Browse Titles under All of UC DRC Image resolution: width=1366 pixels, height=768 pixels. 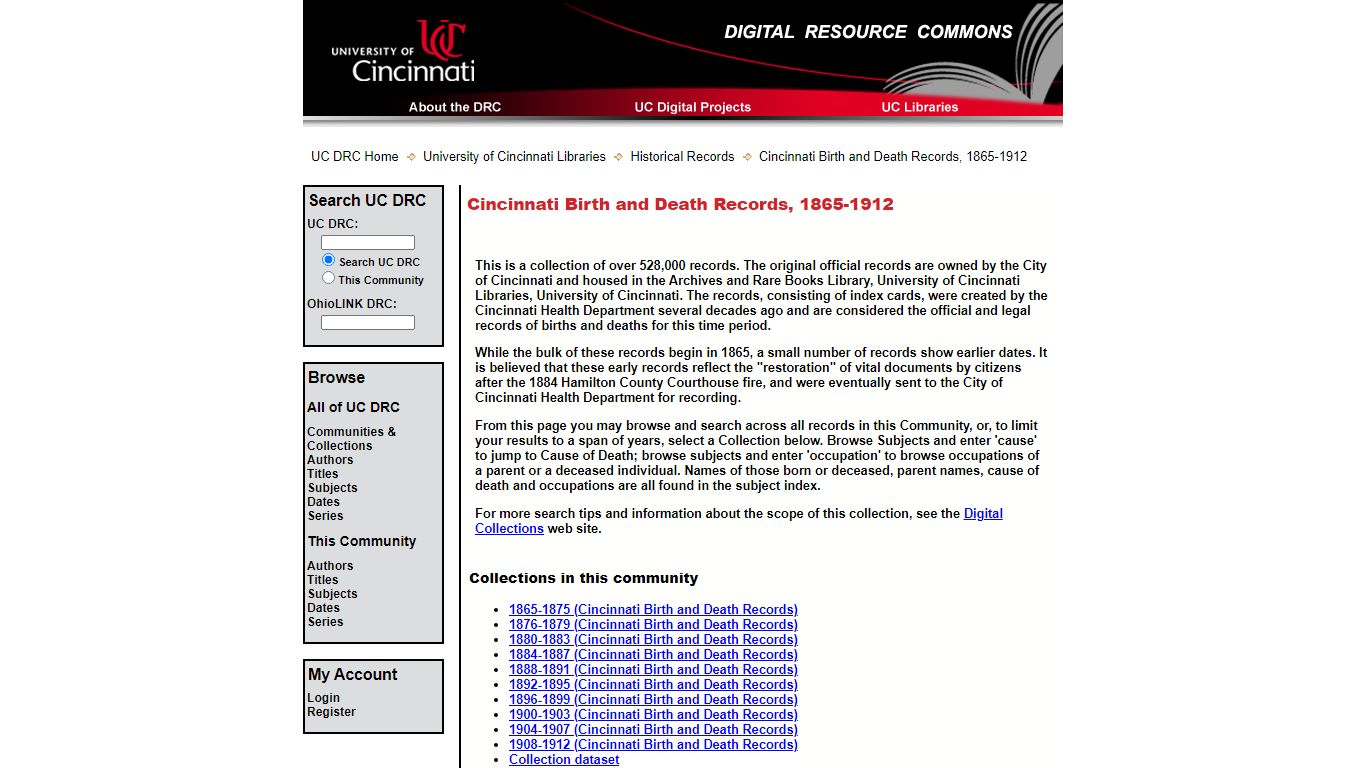[x=323, y=474]
